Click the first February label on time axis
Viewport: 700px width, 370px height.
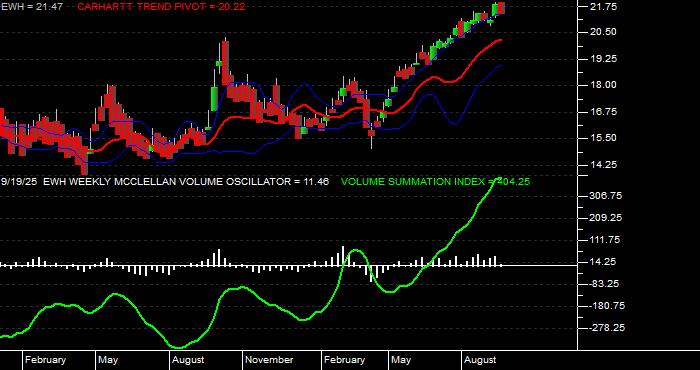coord(45,360)
